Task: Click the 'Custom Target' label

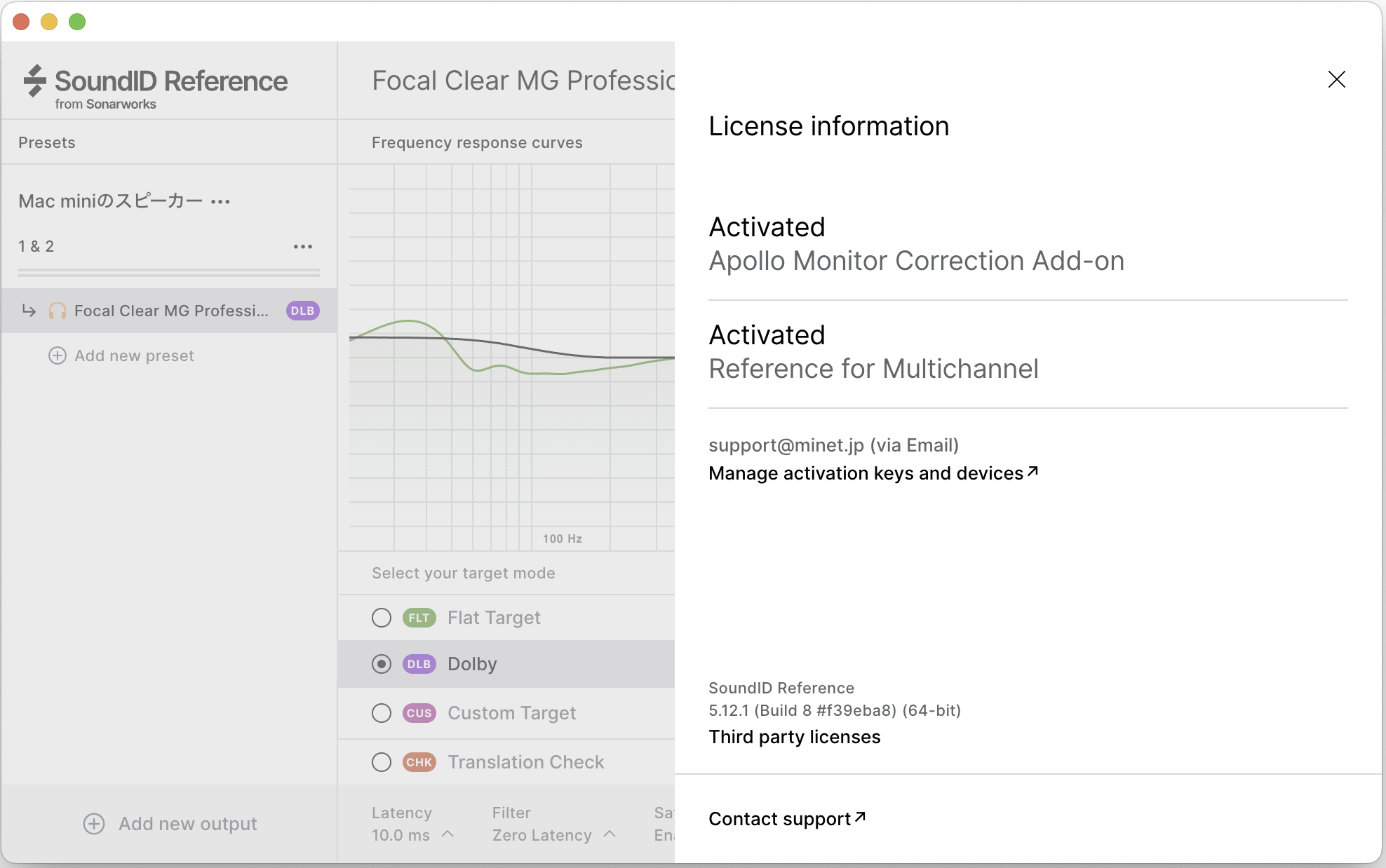Action: coord(511,713)
